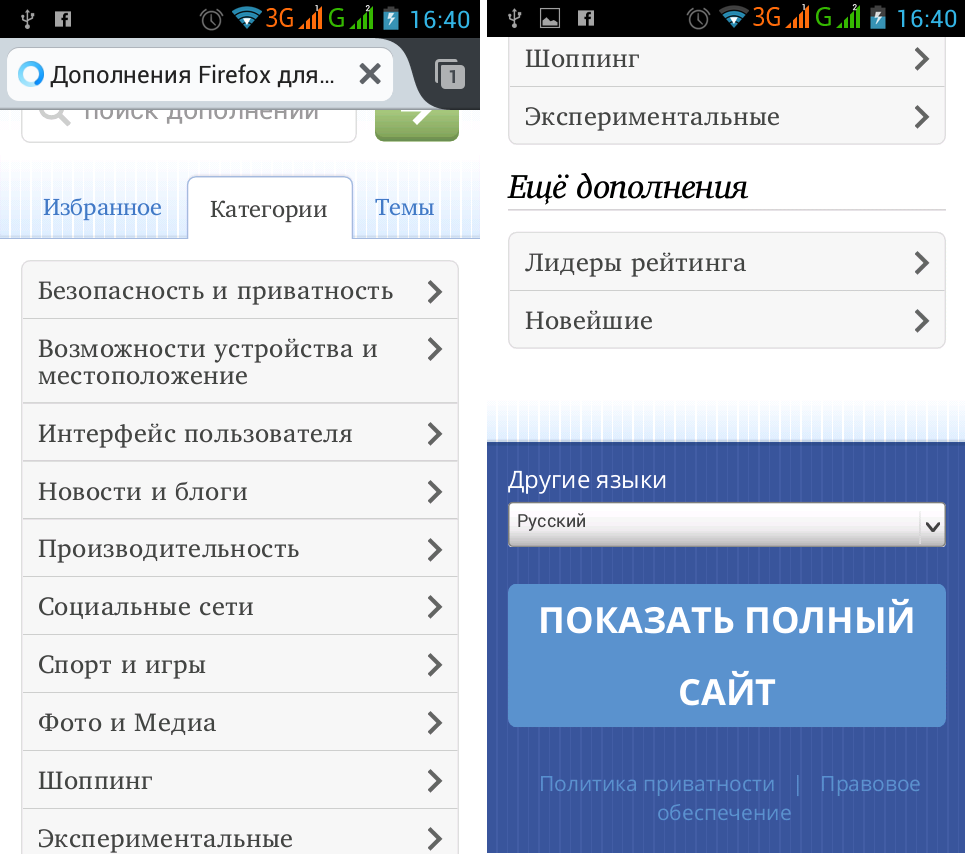This screenshot has width=965, height=854.
Task: Switch to the Избранное tab
Action: pyautogui.click(x=102, y=207)
